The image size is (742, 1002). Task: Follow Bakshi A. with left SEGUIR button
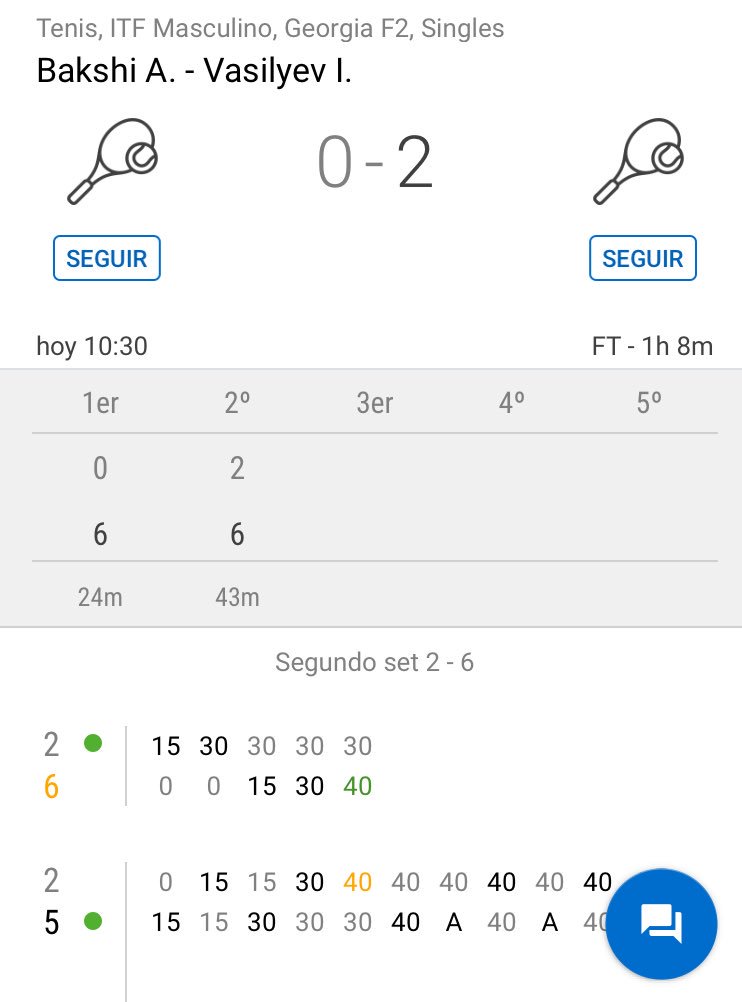point(107,258)
